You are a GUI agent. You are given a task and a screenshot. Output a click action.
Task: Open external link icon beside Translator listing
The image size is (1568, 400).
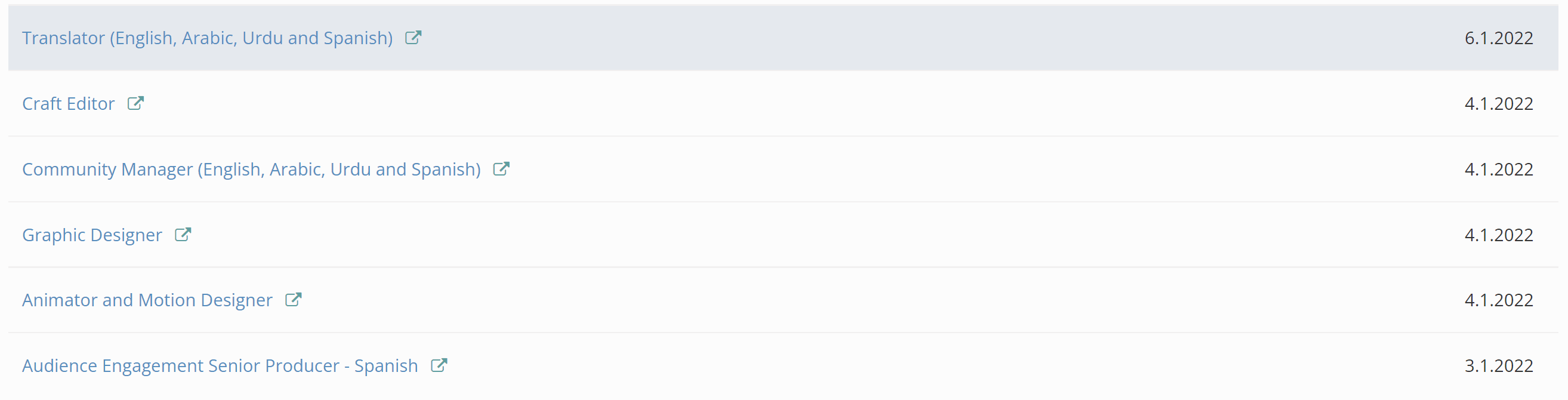(413, 38)
